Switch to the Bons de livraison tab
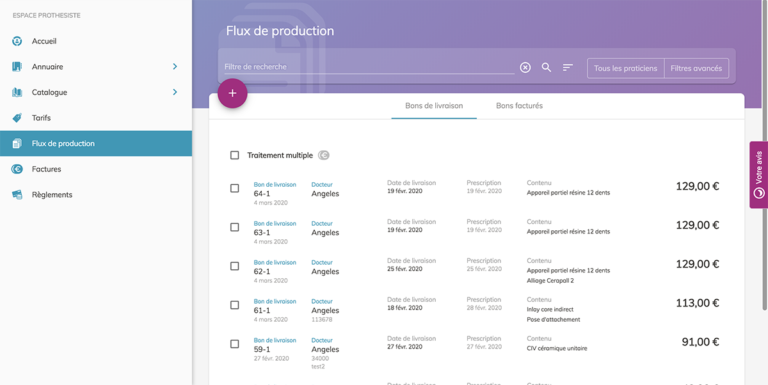 434,106
